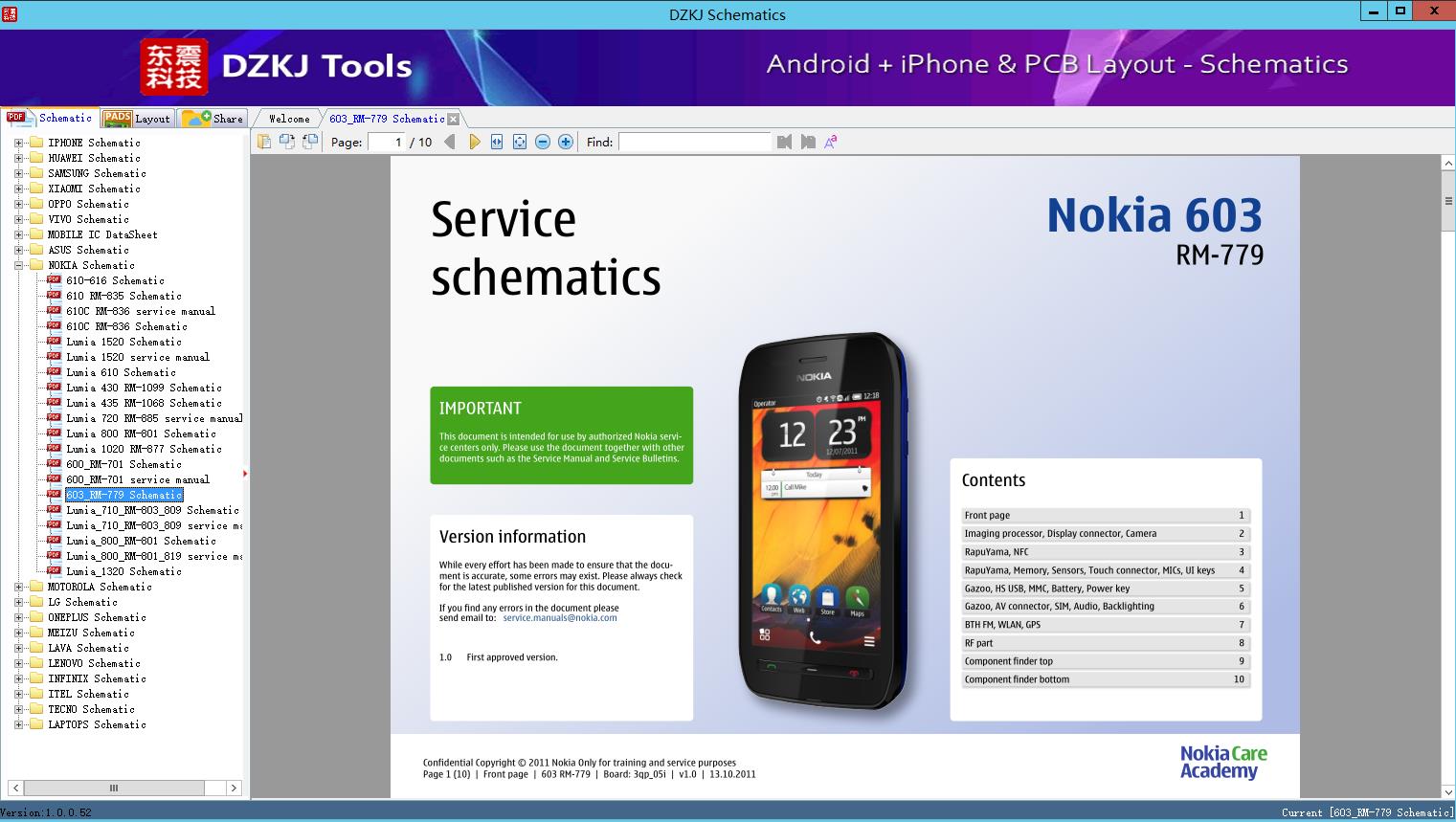
Task: Expand the HUAWEI Schematic folder
Action: pyautogui.click(x=18, y=158)
